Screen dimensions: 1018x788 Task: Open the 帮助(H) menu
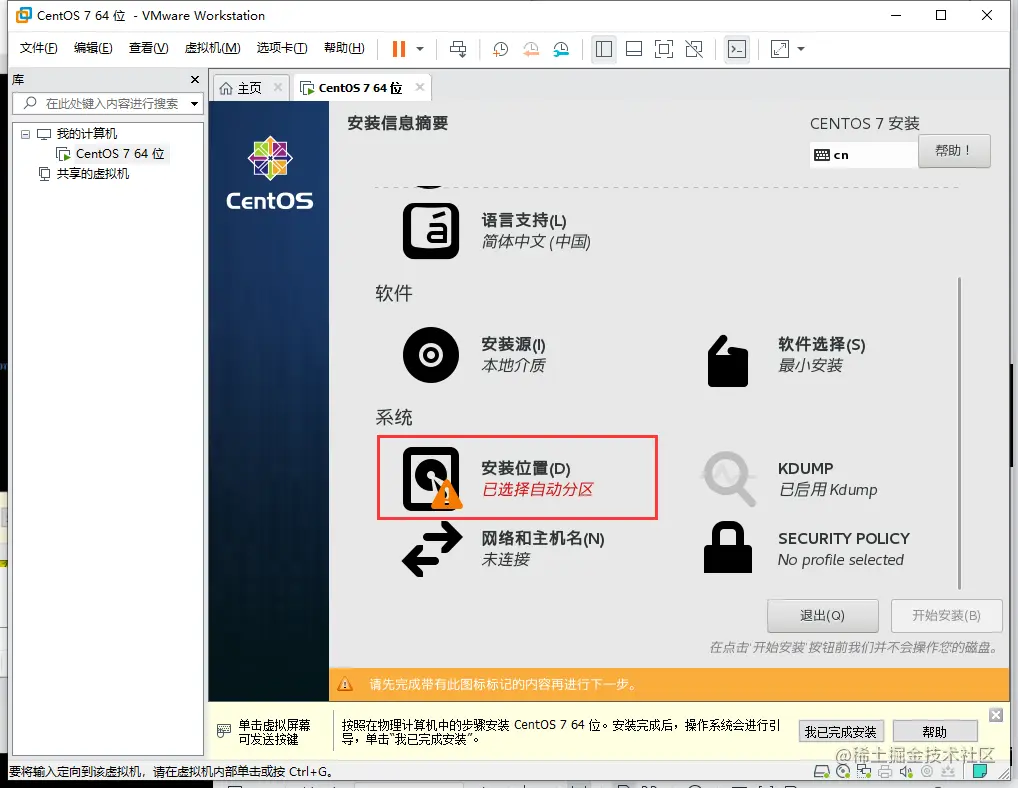(x=344, y=48)
